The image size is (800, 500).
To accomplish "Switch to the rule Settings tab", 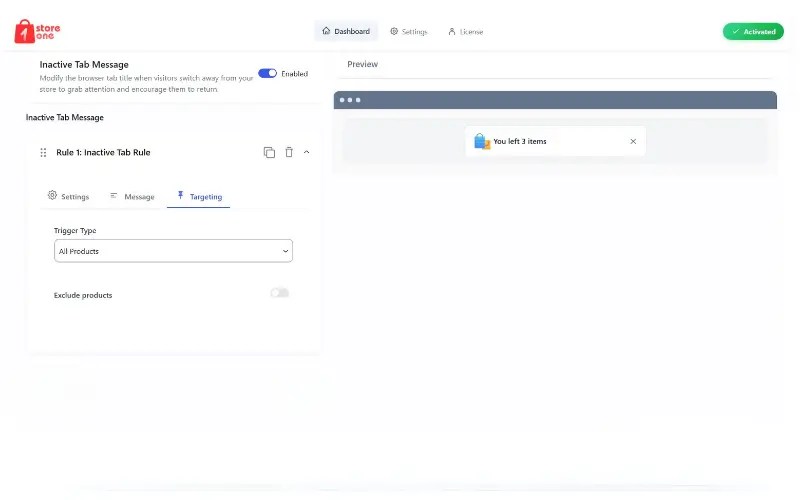I will (68, 196).
